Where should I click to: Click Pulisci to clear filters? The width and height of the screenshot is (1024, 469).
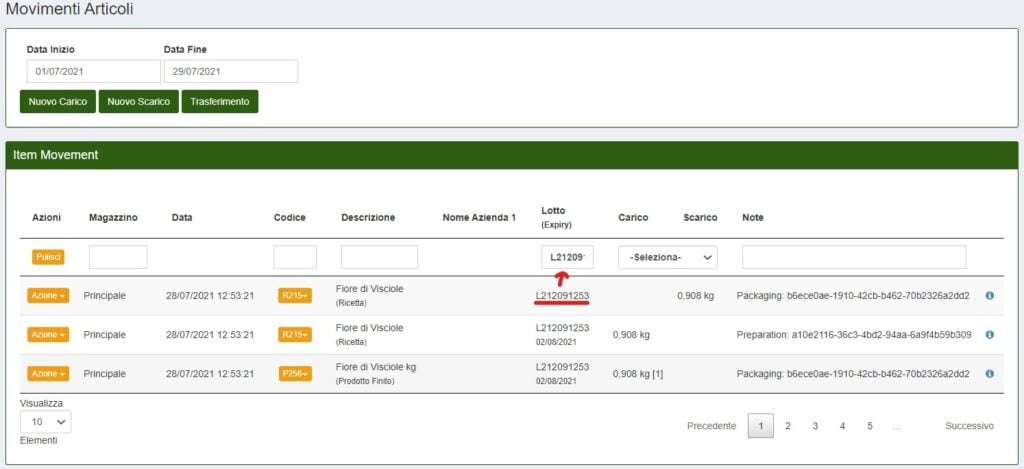tap(48, 257)
